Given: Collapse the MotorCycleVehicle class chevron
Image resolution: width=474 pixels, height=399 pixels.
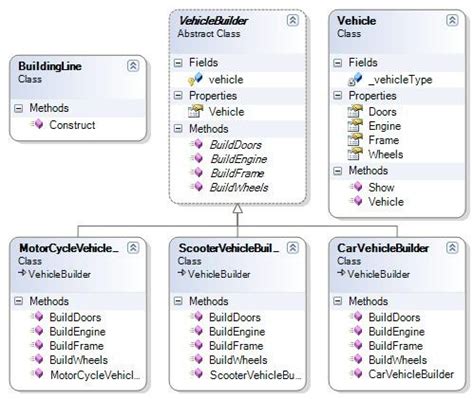Looking at the screenshot, I should tap(133, 248).
